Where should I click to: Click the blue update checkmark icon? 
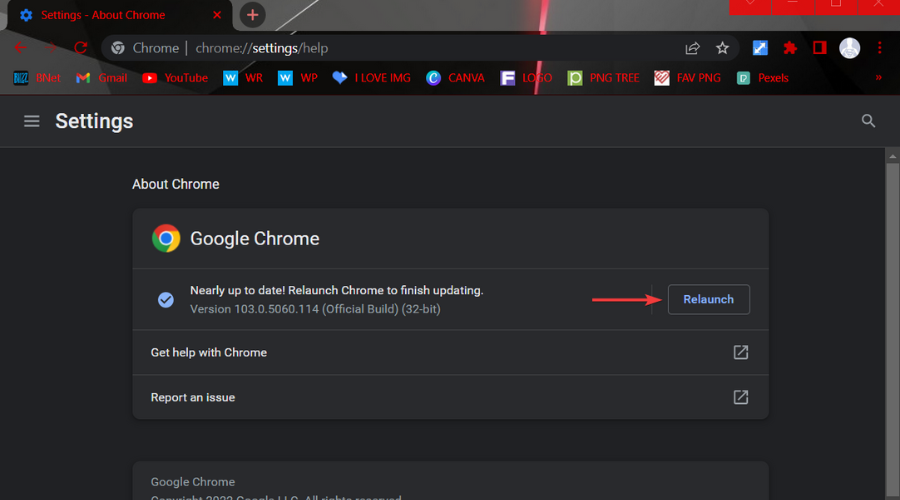click(166, 300)
